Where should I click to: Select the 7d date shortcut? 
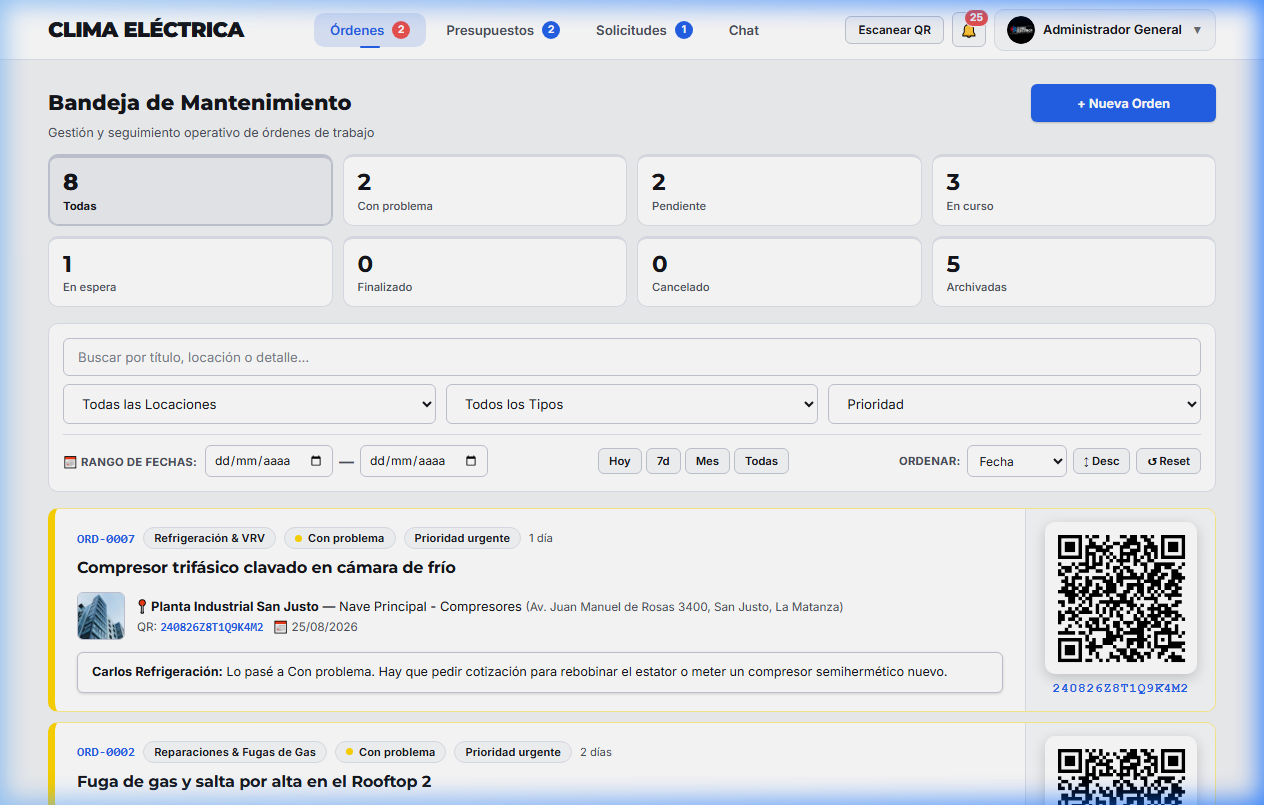(663, 461)
